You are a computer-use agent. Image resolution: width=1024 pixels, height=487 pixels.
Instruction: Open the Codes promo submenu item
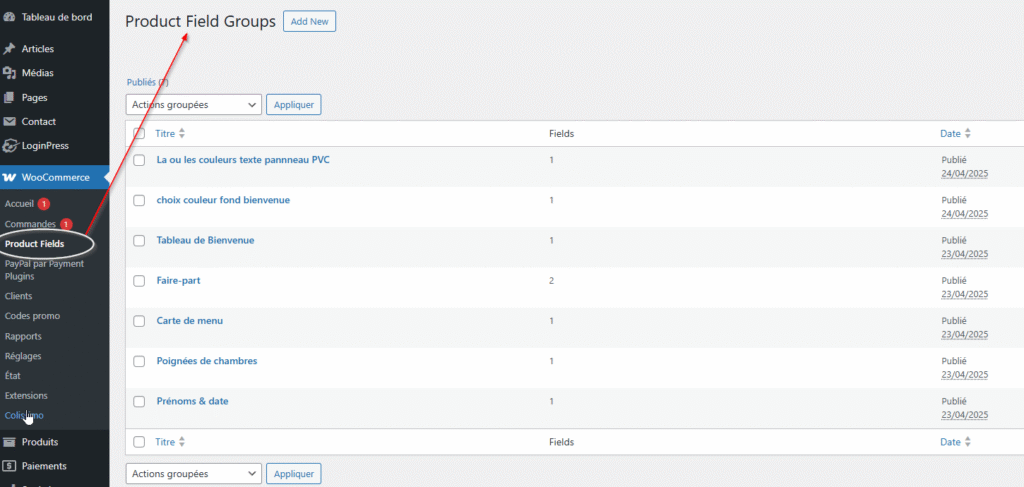32,316
